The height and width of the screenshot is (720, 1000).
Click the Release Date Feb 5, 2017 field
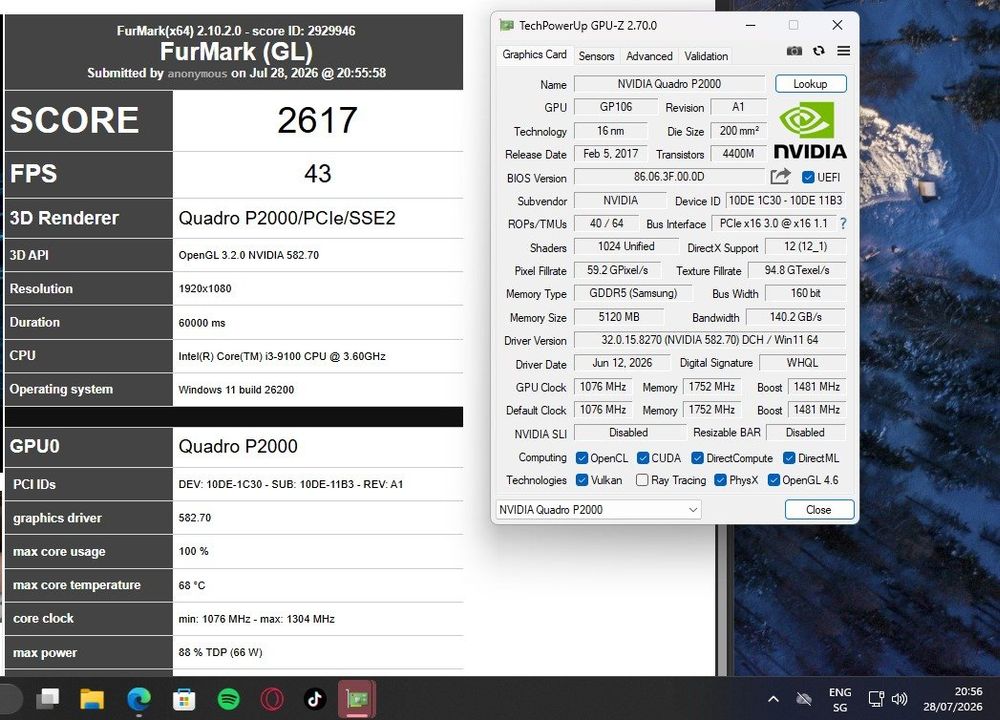tap(610, 154)
